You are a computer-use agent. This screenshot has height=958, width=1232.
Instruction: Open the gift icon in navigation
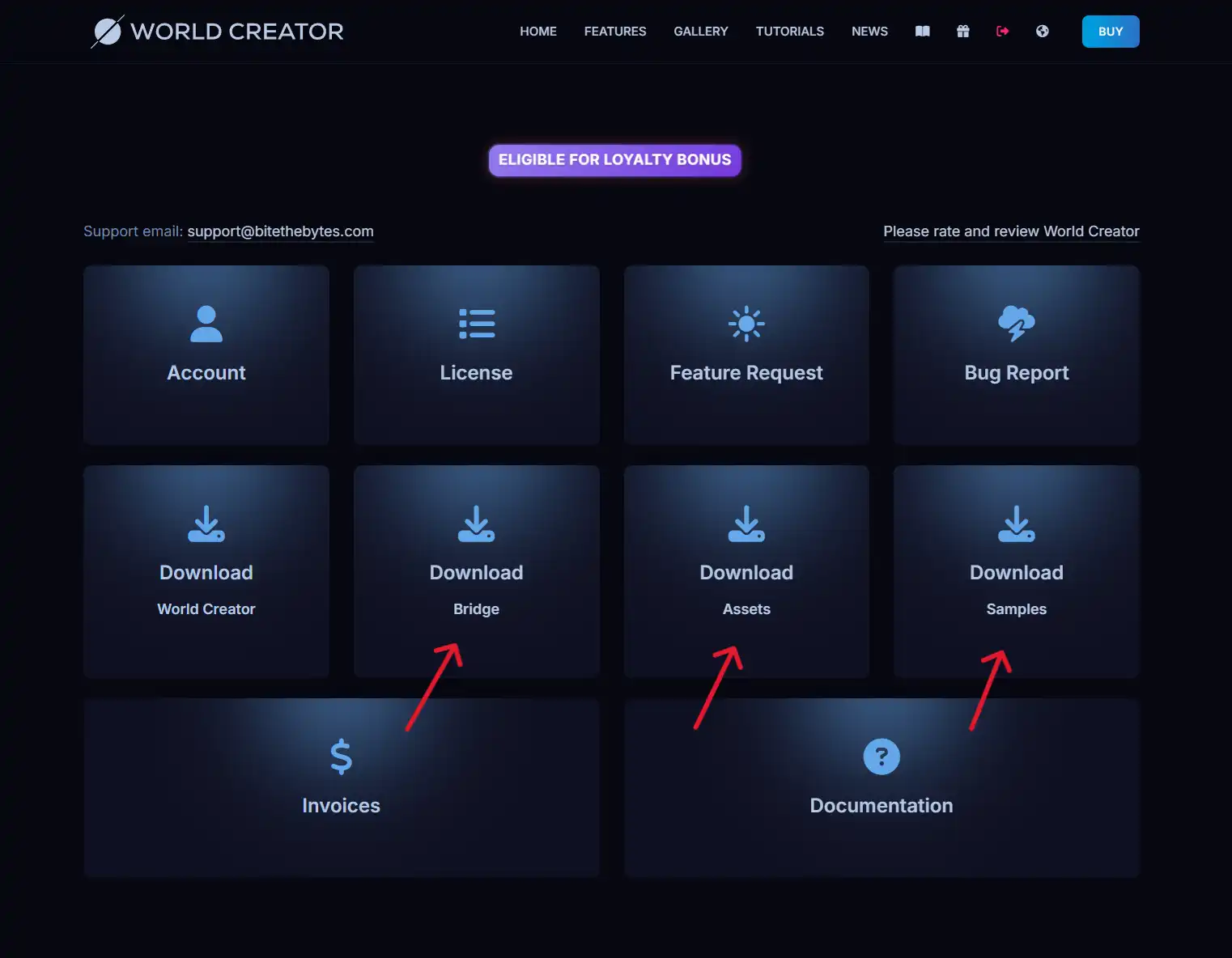pyautogui.click(x=962, y=32)
